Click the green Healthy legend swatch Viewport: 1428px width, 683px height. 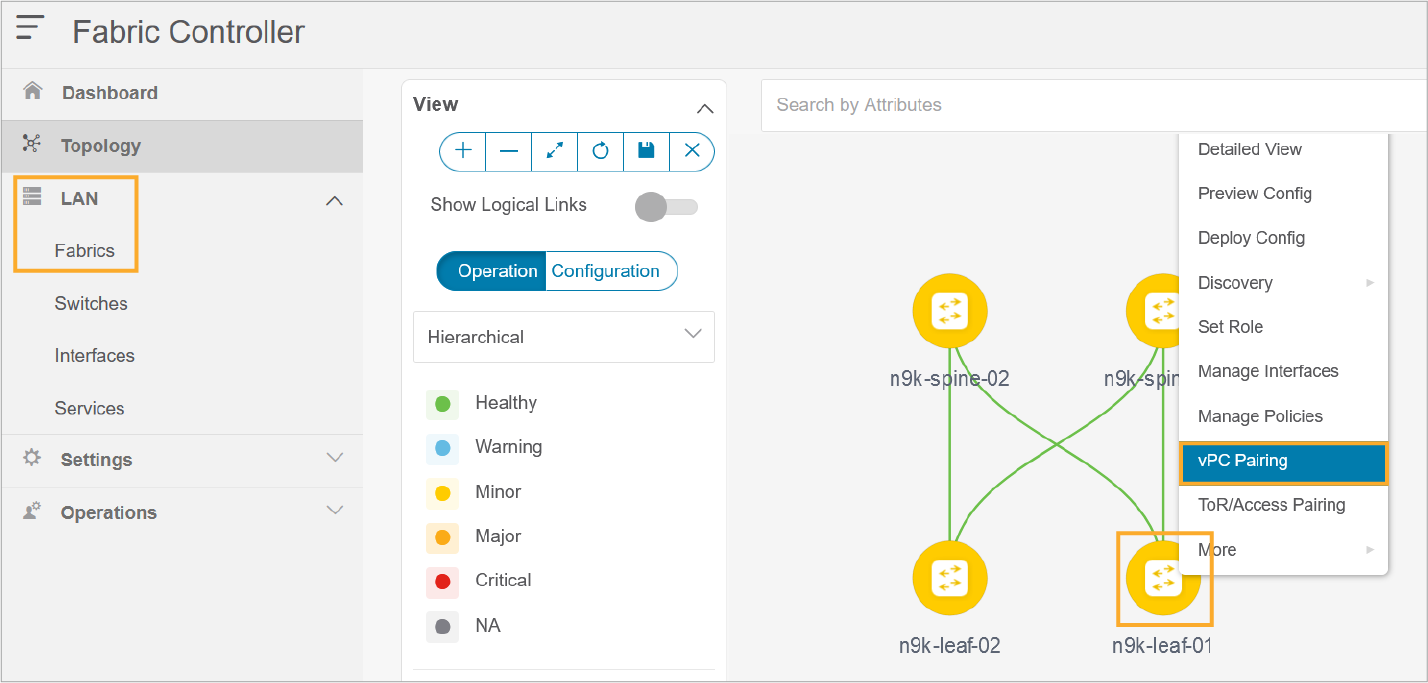click(x=442, y=404)
